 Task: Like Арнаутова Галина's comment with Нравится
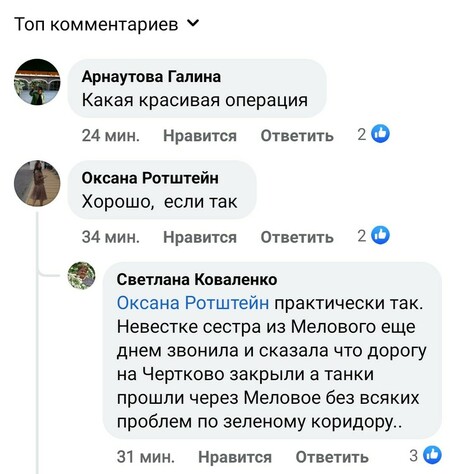pyautogui.click(x=200, y=136)
